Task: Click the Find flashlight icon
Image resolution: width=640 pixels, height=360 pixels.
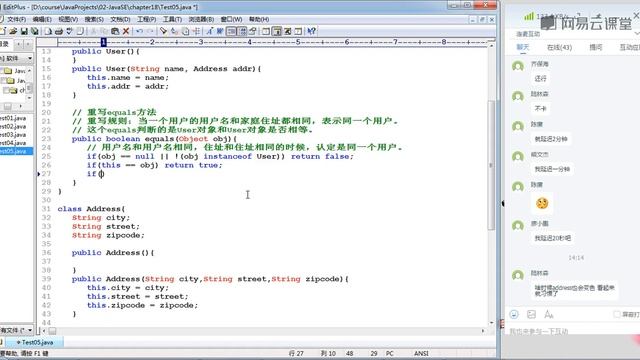Action: click(163, 31)
